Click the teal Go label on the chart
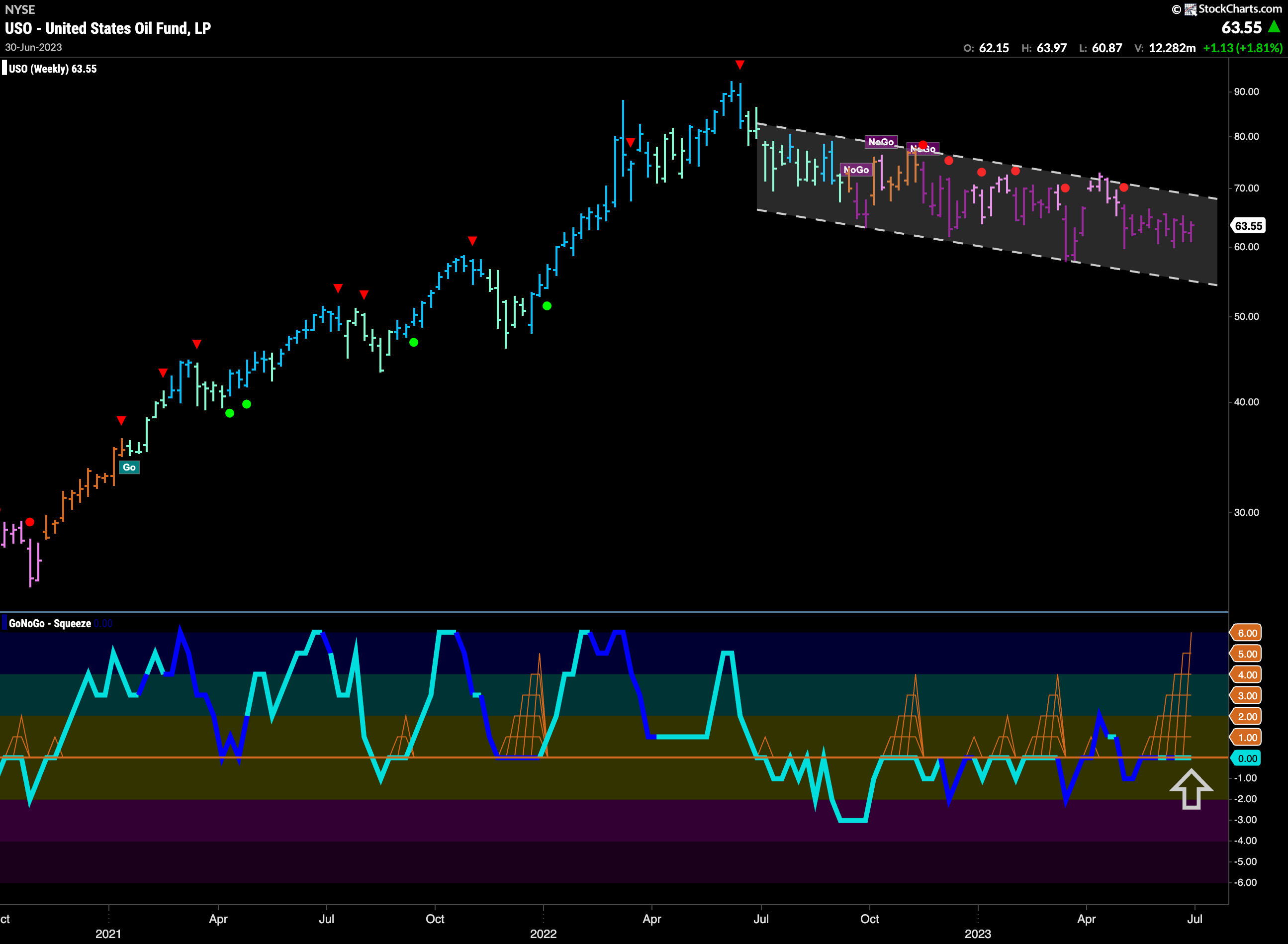 [129, 468]
